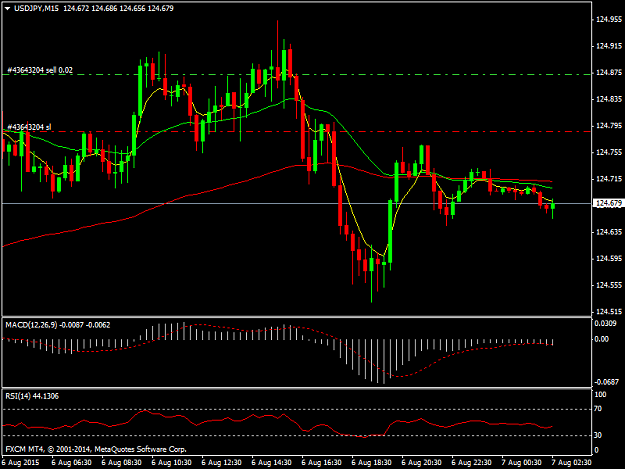Click the 124.915 price axis label

(x=608, y=46)
